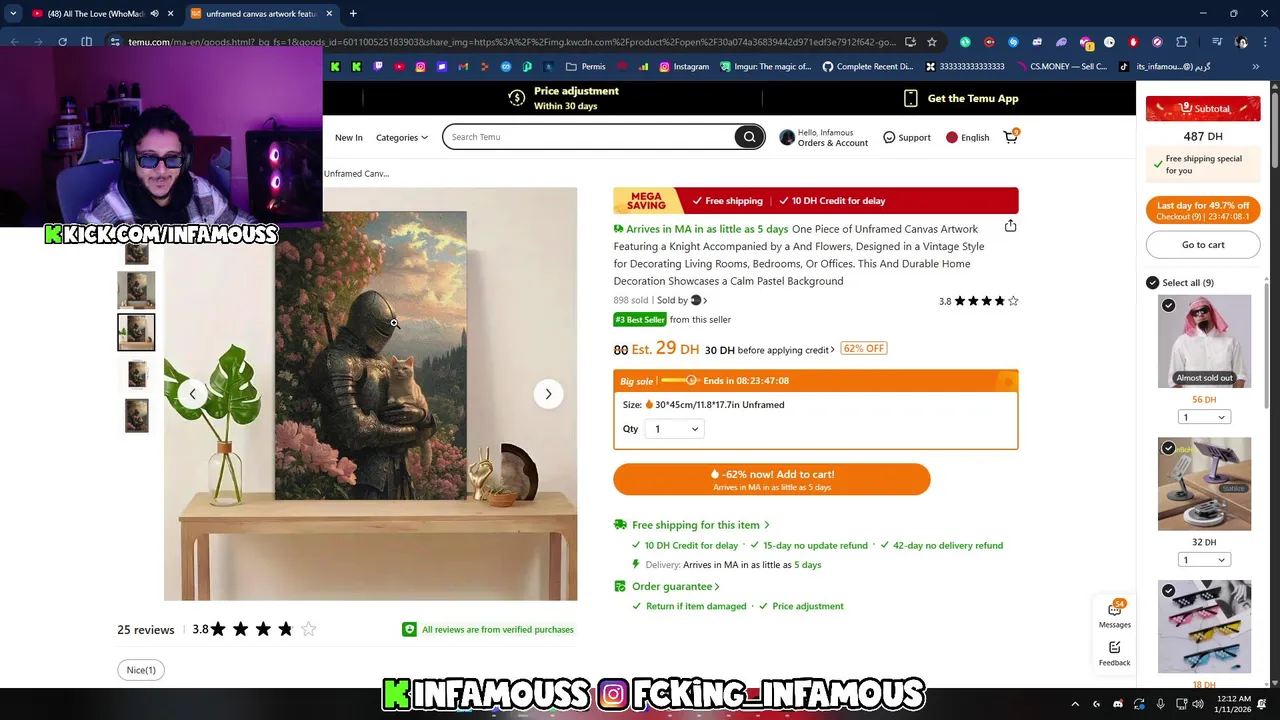Viewport: 1280px width, 720px height.
Task: Show hidden system tray icons
Action: (1075, 704)
